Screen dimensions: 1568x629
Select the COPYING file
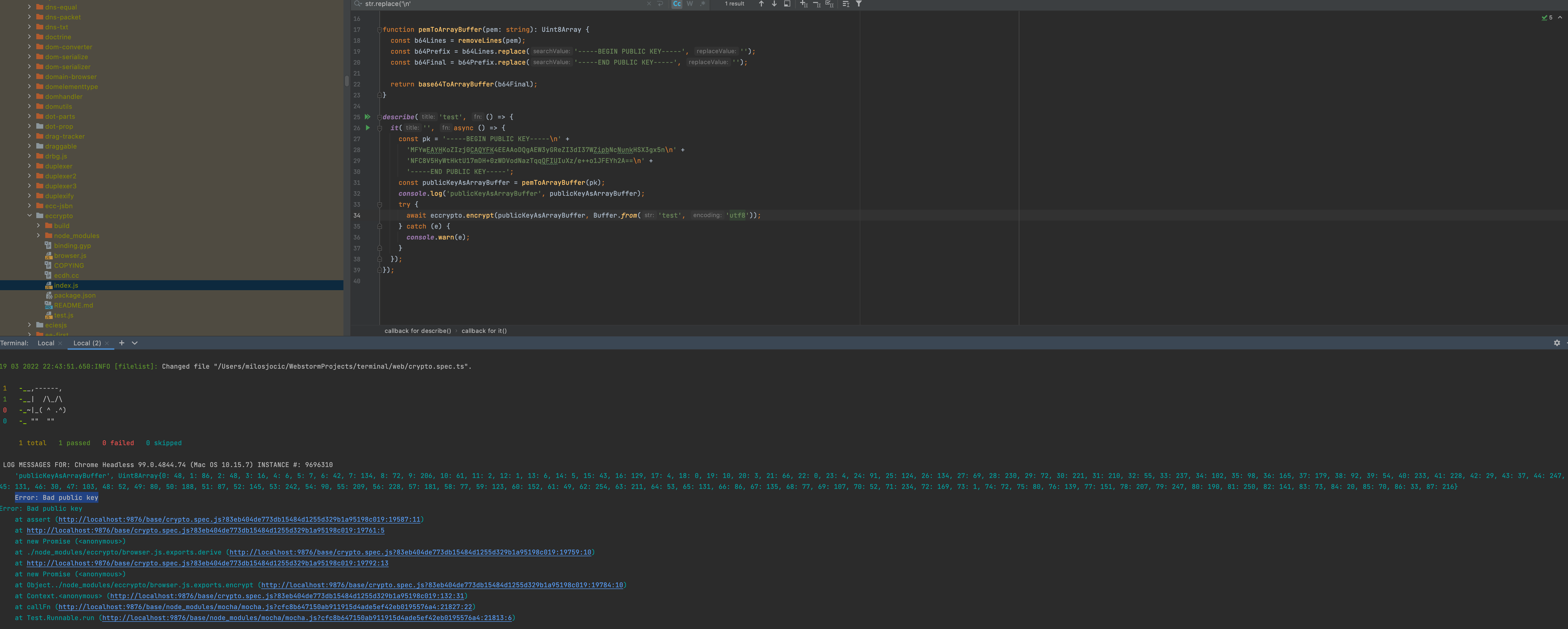(69, 265)
